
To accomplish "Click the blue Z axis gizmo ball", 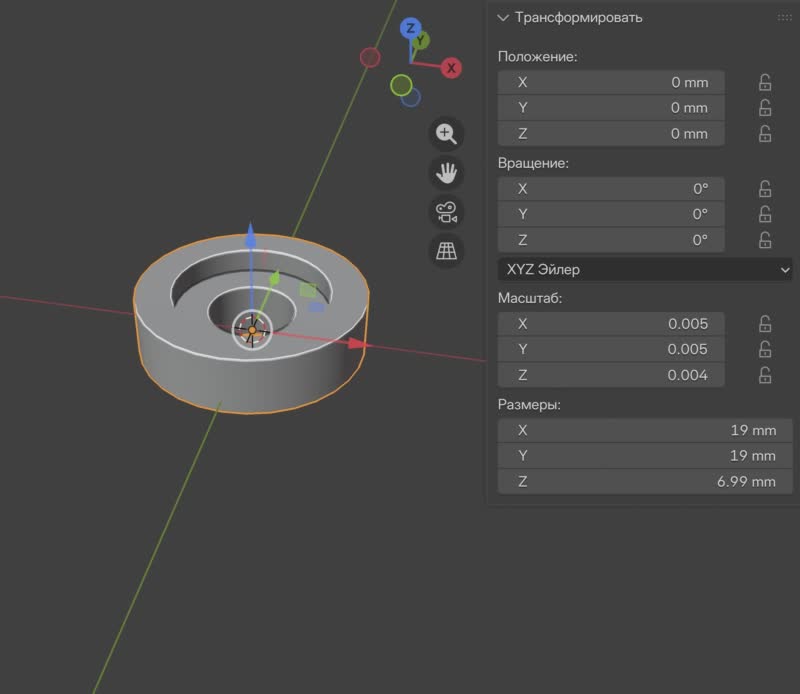I will tap(409, 28).
